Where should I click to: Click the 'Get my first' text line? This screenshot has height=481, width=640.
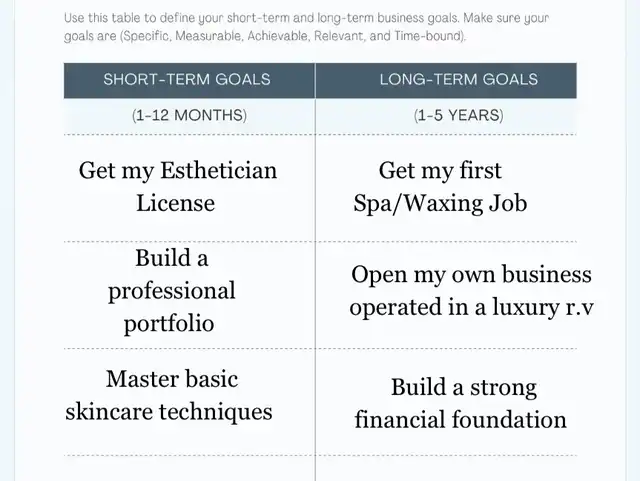(440, 170)
